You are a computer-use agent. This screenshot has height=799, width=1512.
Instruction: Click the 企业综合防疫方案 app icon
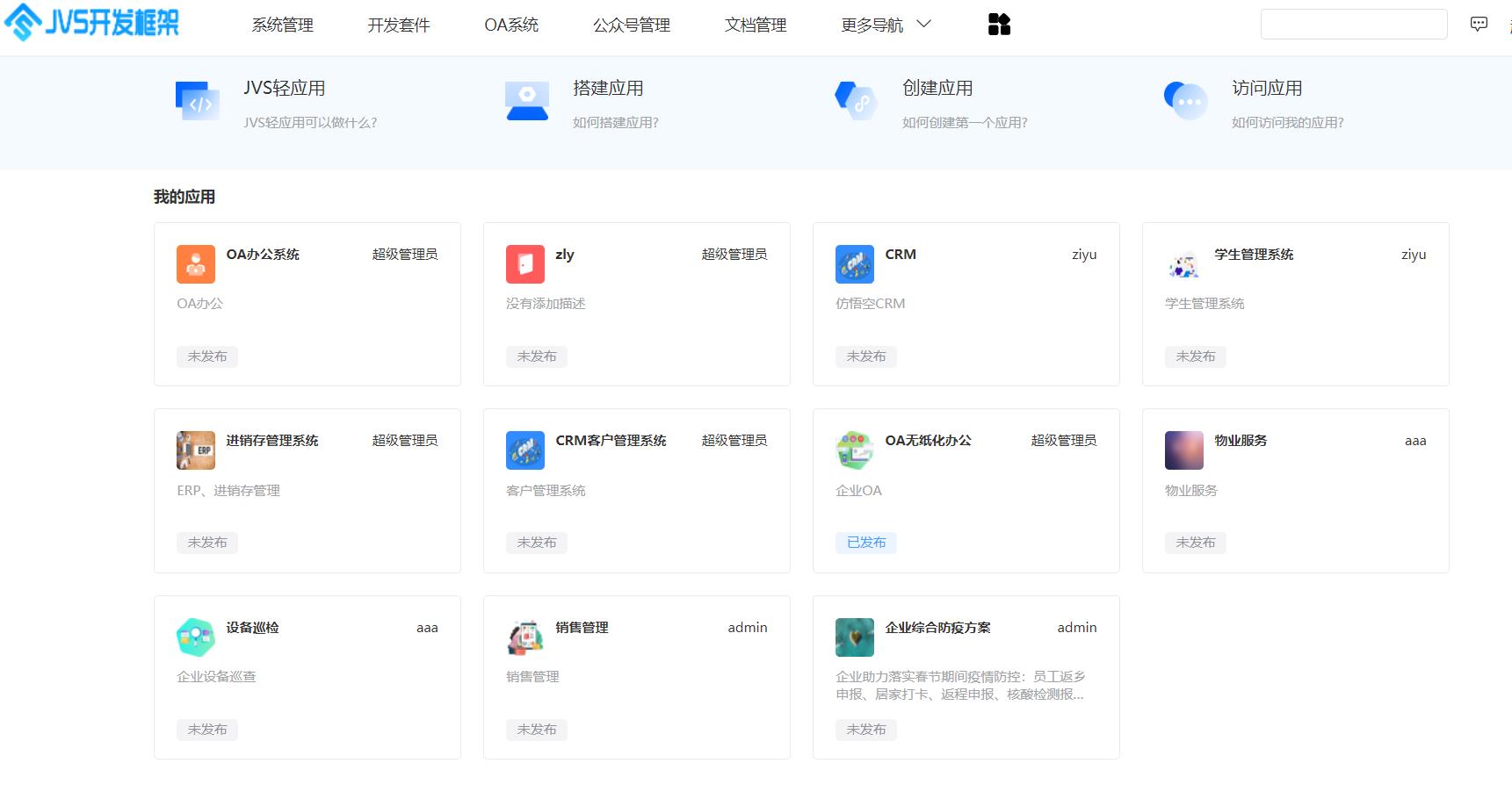tap(855, 637)
